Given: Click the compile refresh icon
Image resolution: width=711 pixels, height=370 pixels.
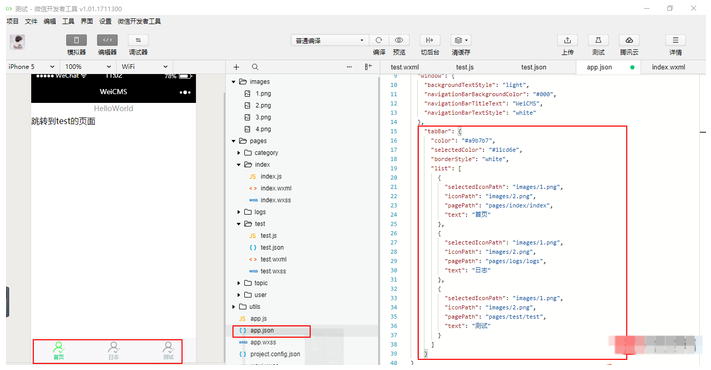Looking at the screenshot, I should point(379,40).
